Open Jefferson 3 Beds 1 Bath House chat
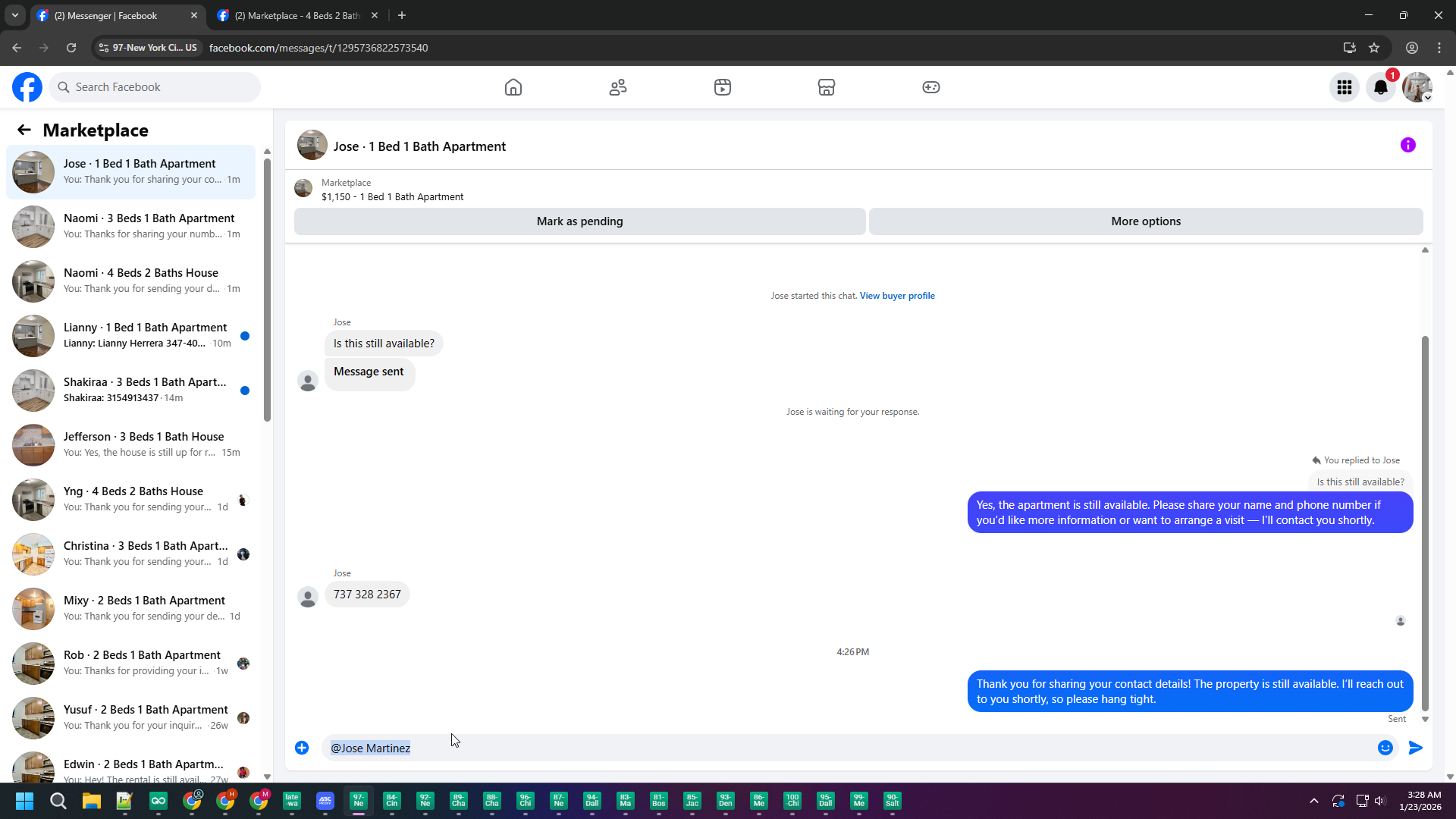Screen dimensions: 1456x819 click(130, 445)
